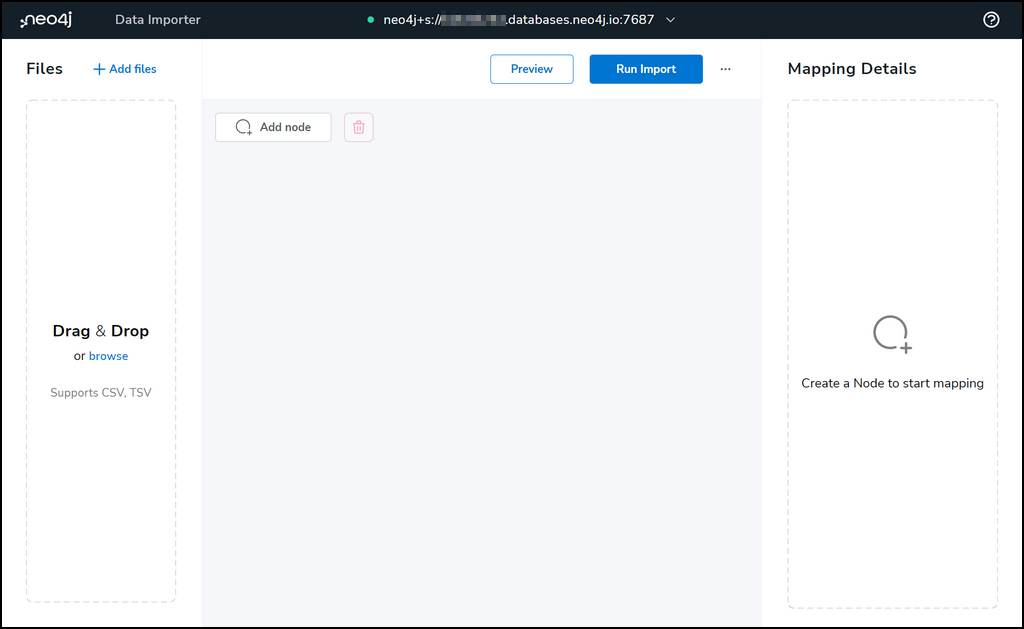The height and width of the screenshot is (629, 1024).
Task: Open more options with the ellipsis icon
Action: point(726,69)
